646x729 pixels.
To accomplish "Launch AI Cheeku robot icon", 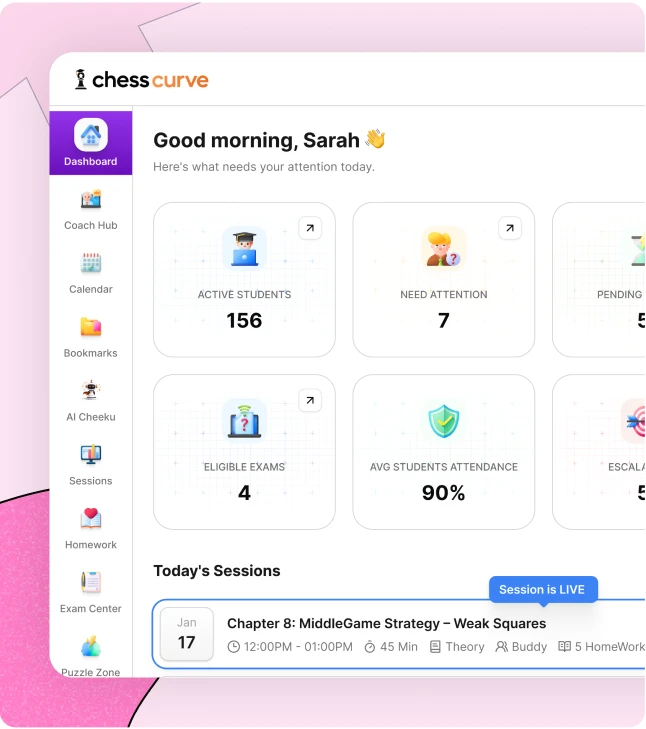I will 91,390.
